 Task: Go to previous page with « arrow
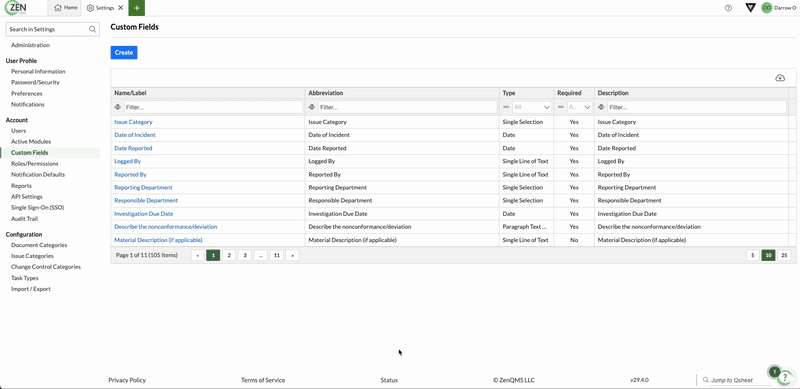pos(197,255)
